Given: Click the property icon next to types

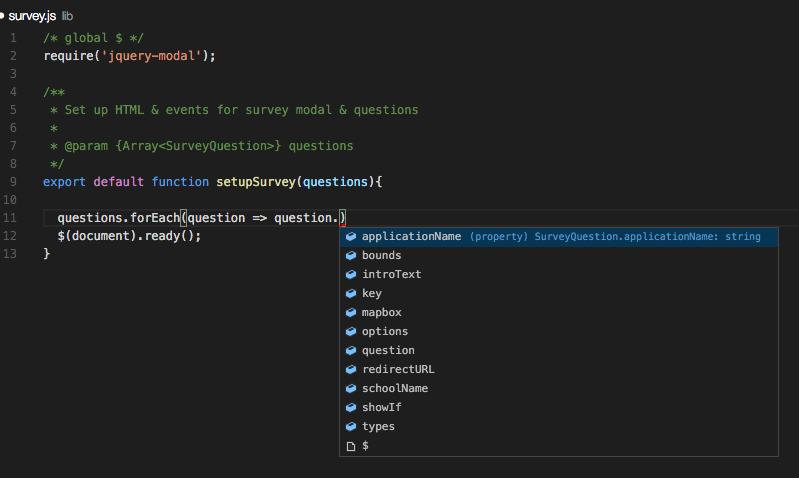Looking at the screenshot, I should (351, 427).
